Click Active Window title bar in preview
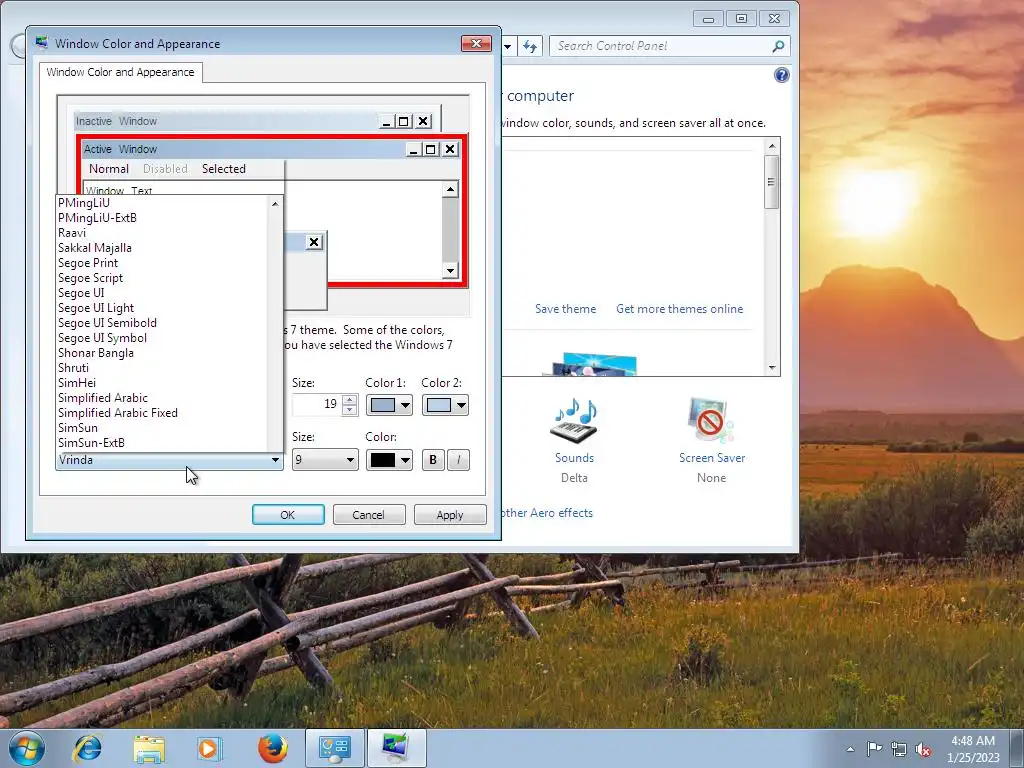The height and width of the screenshot is (768, 1024). (242, 149)
